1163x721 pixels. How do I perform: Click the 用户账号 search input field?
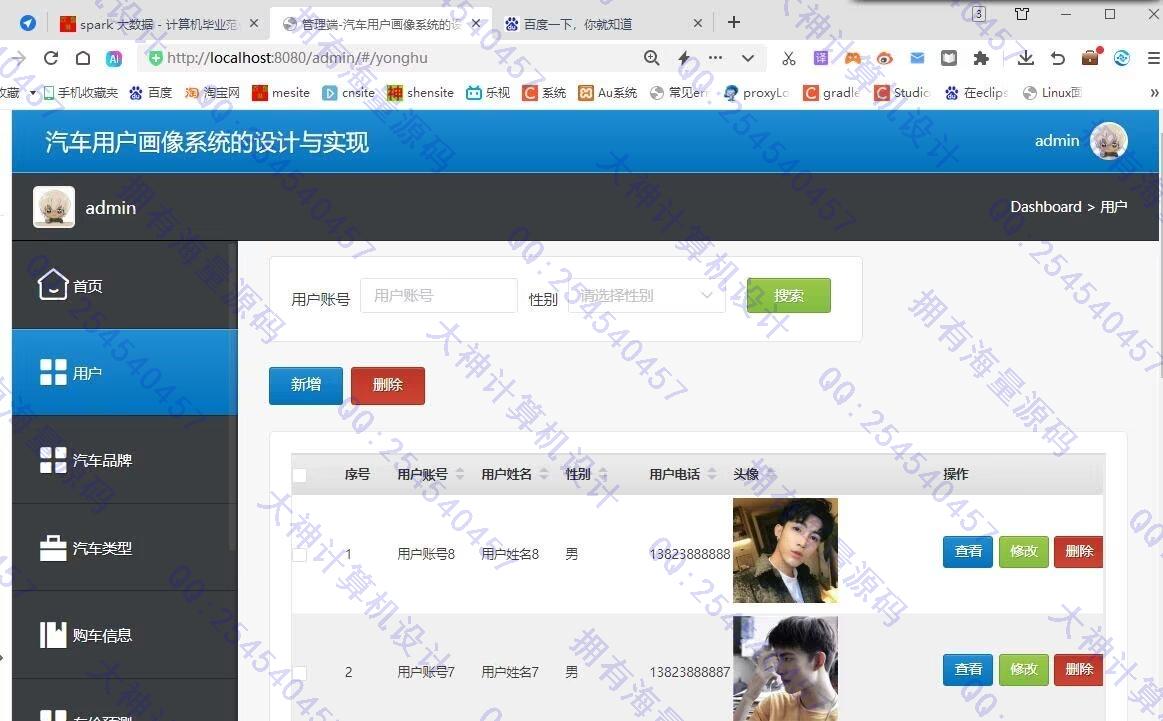click(438, 295)
